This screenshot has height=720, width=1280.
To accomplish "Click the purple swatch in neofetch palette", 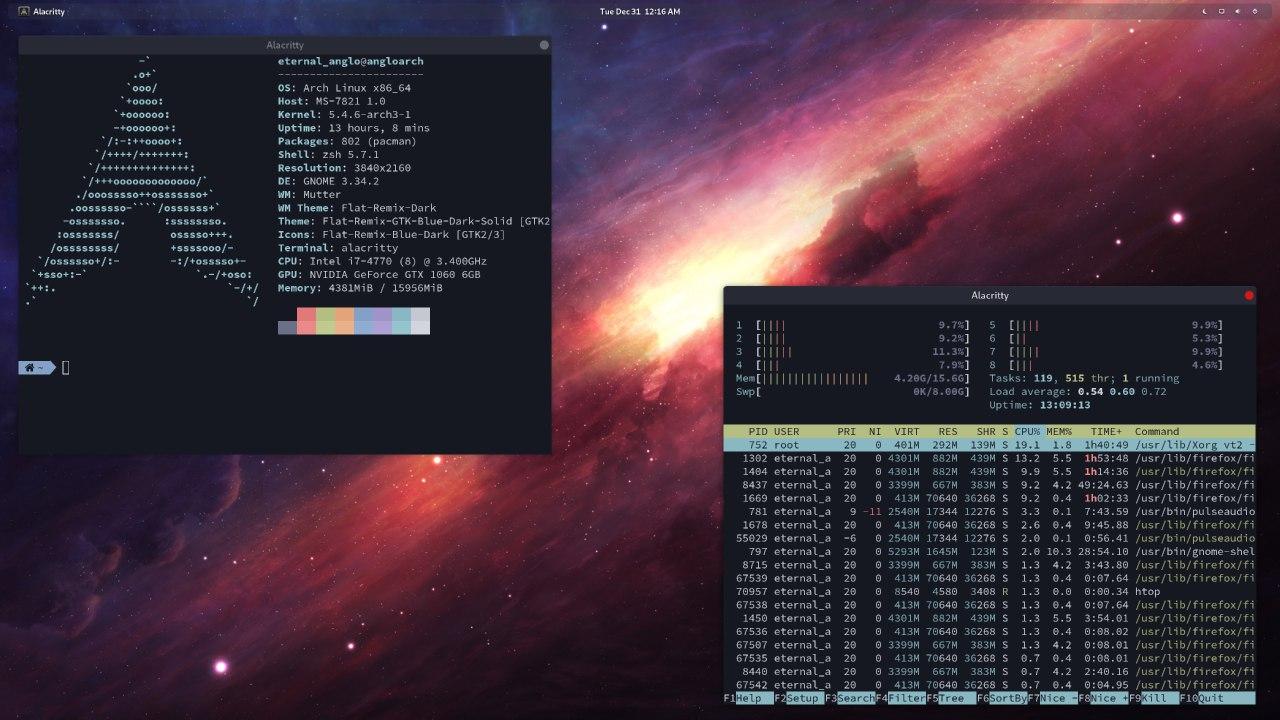I will pos(382,321).
